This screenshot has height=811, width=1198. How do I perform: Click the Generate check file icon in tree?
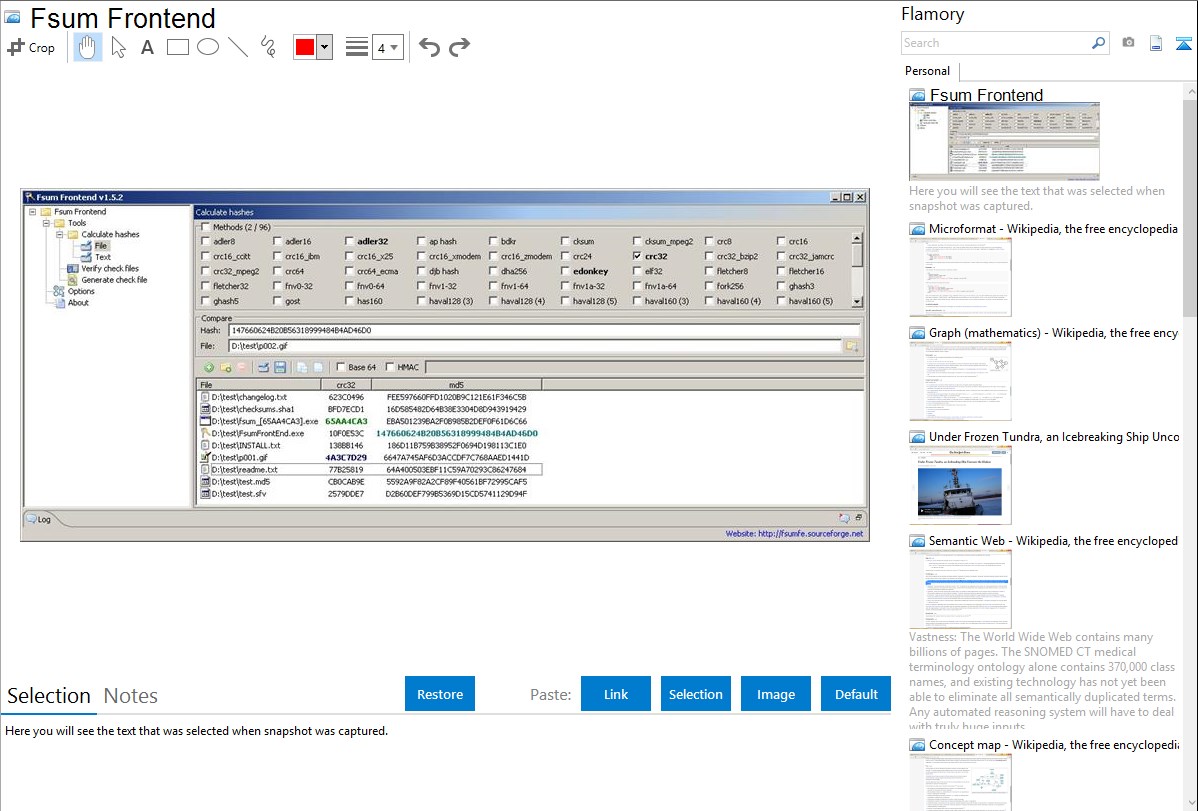73,280
